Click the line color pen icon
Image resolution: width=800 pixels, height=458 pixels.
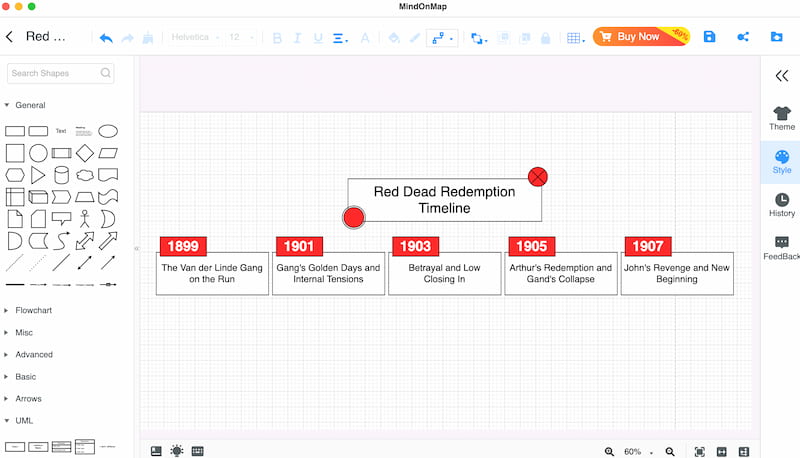pos(415,38)
